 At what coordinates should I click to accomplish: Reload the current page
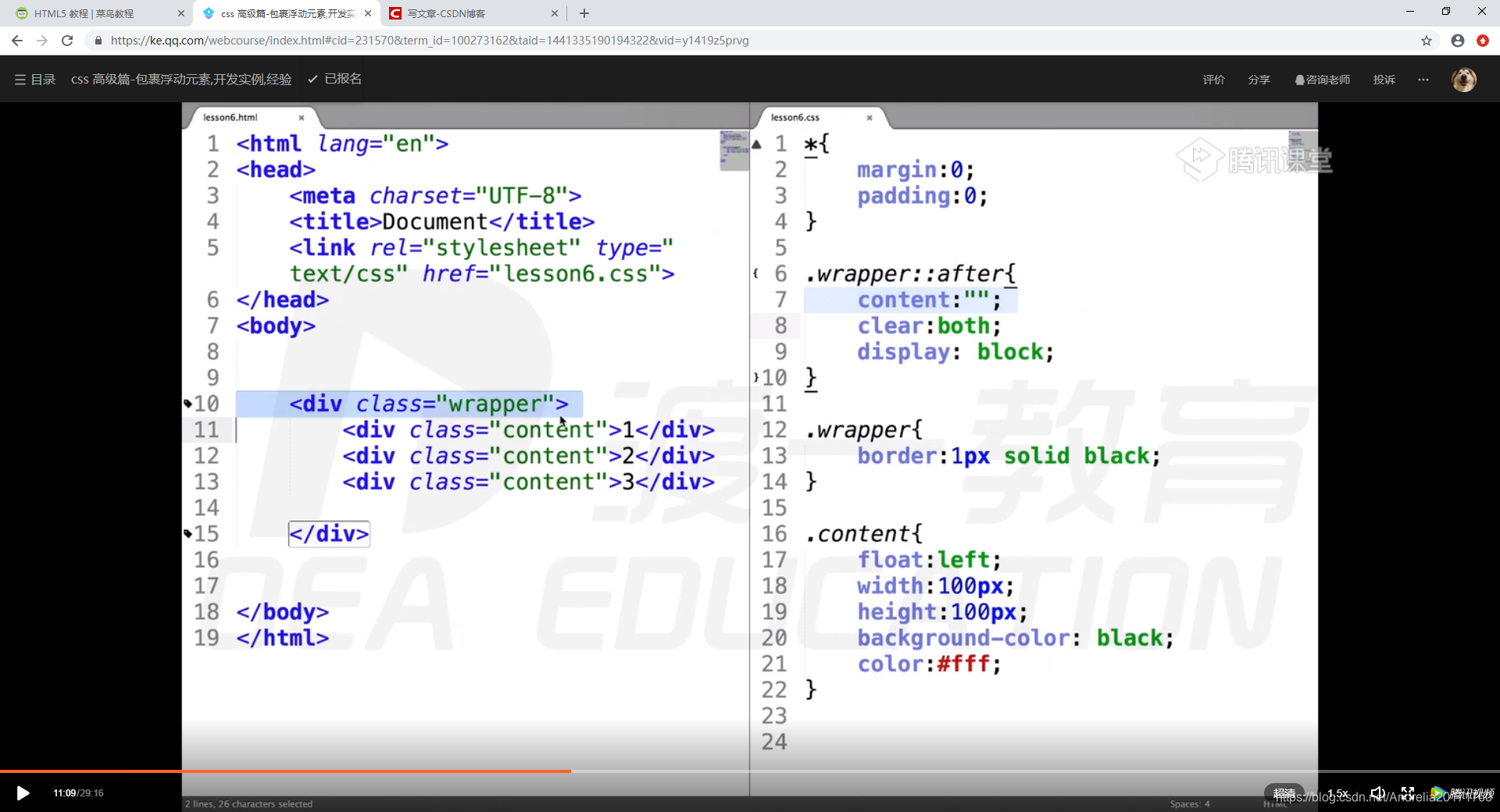tap(68, 41)
